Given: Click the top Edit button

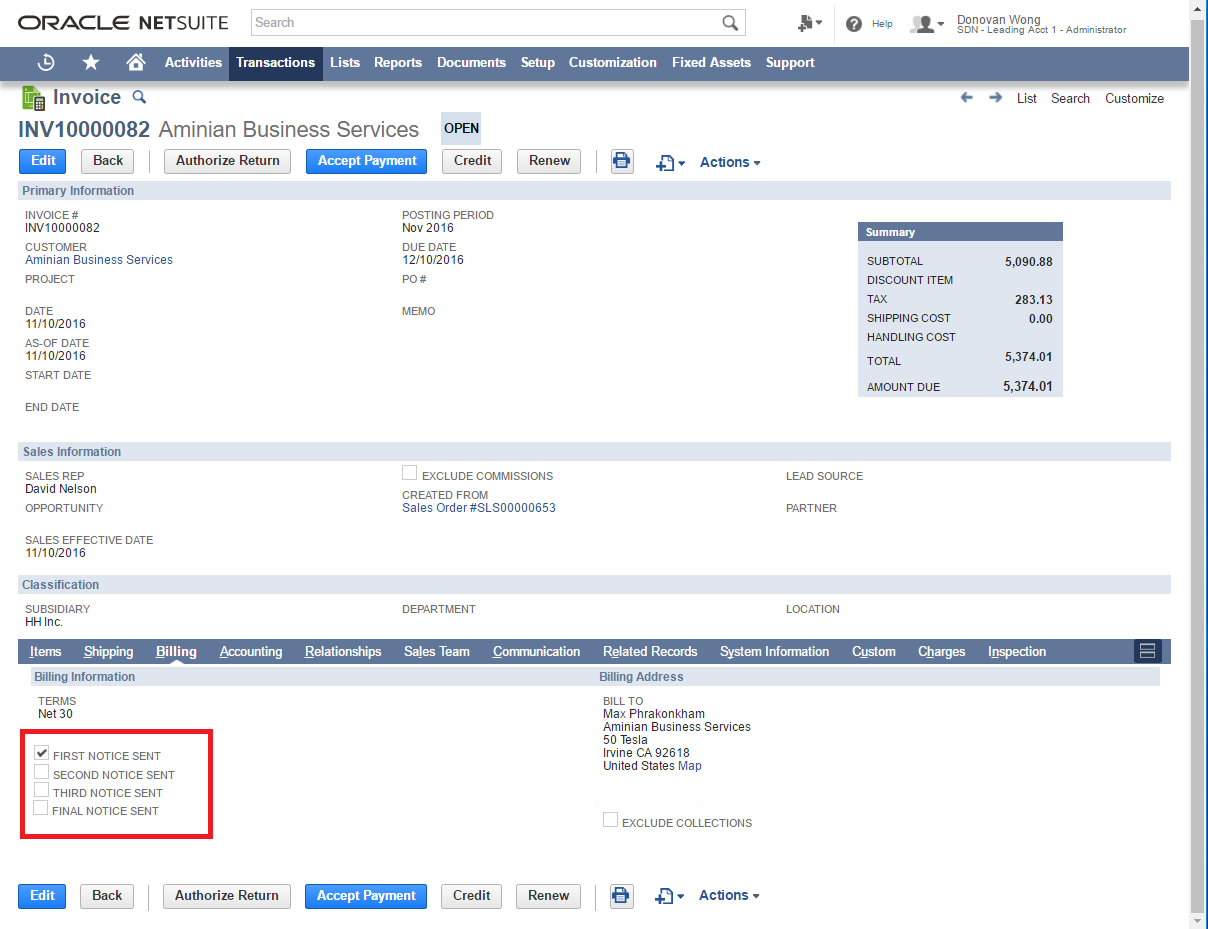Looking at the screenshot, I should tap(43, 161).
